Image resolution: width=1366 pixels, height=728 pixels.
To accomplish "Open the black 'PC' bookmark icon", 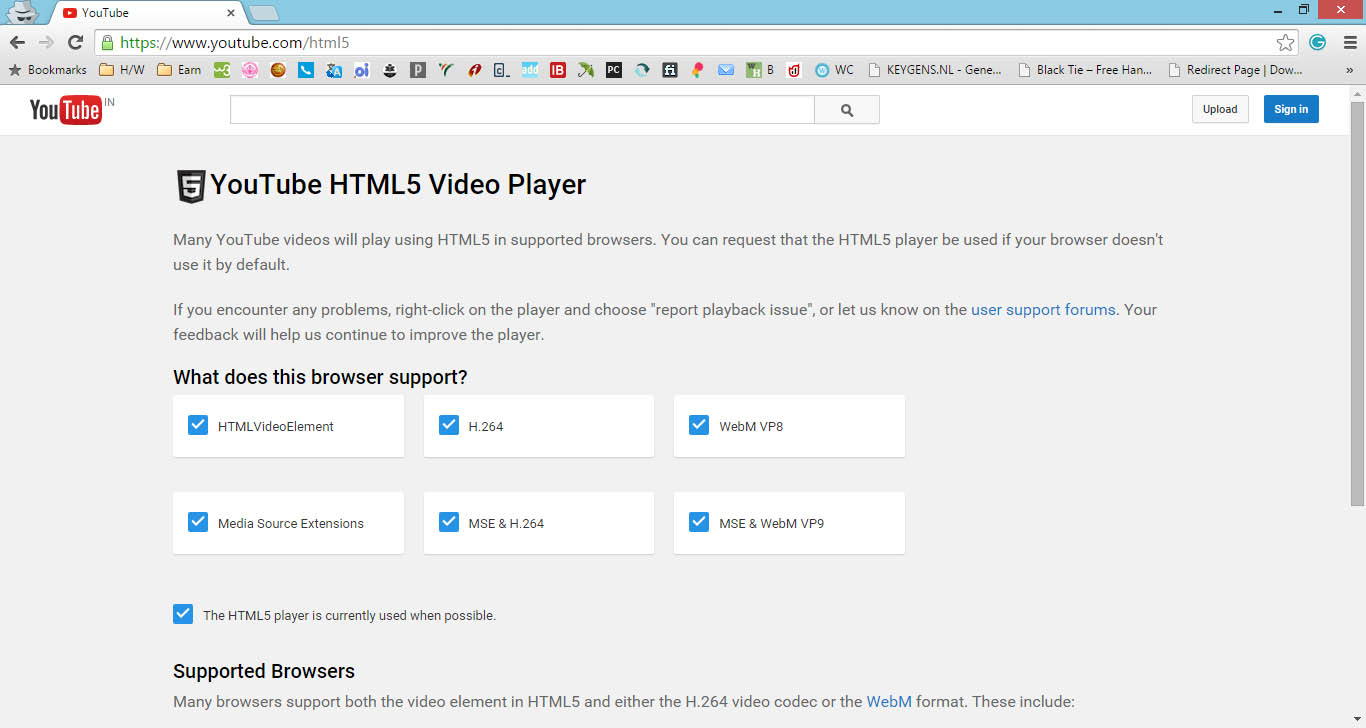I will pyautogui.click(x=614, y=70).
